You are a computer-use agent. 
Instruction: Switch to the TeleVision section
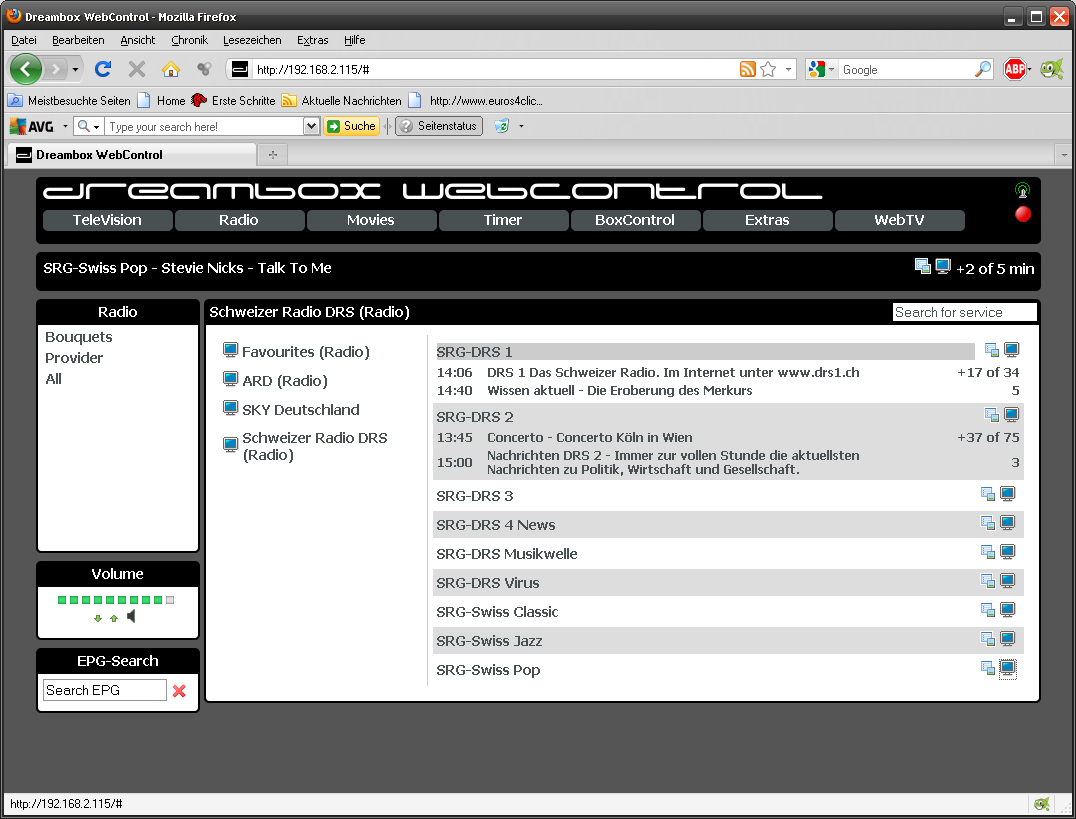point(107,220)
